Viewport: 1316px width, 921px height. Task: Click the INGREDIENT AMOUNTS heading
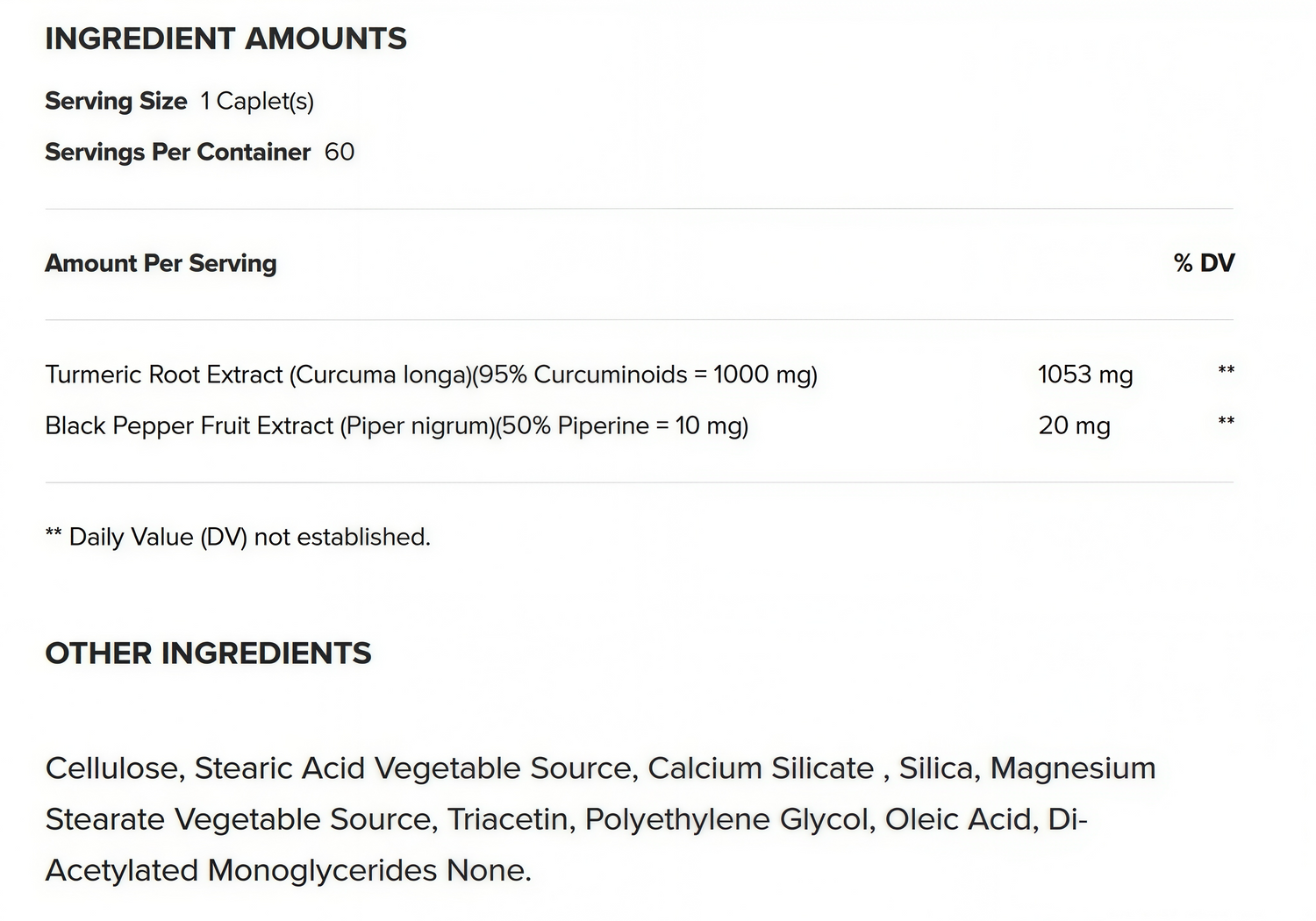225,39
